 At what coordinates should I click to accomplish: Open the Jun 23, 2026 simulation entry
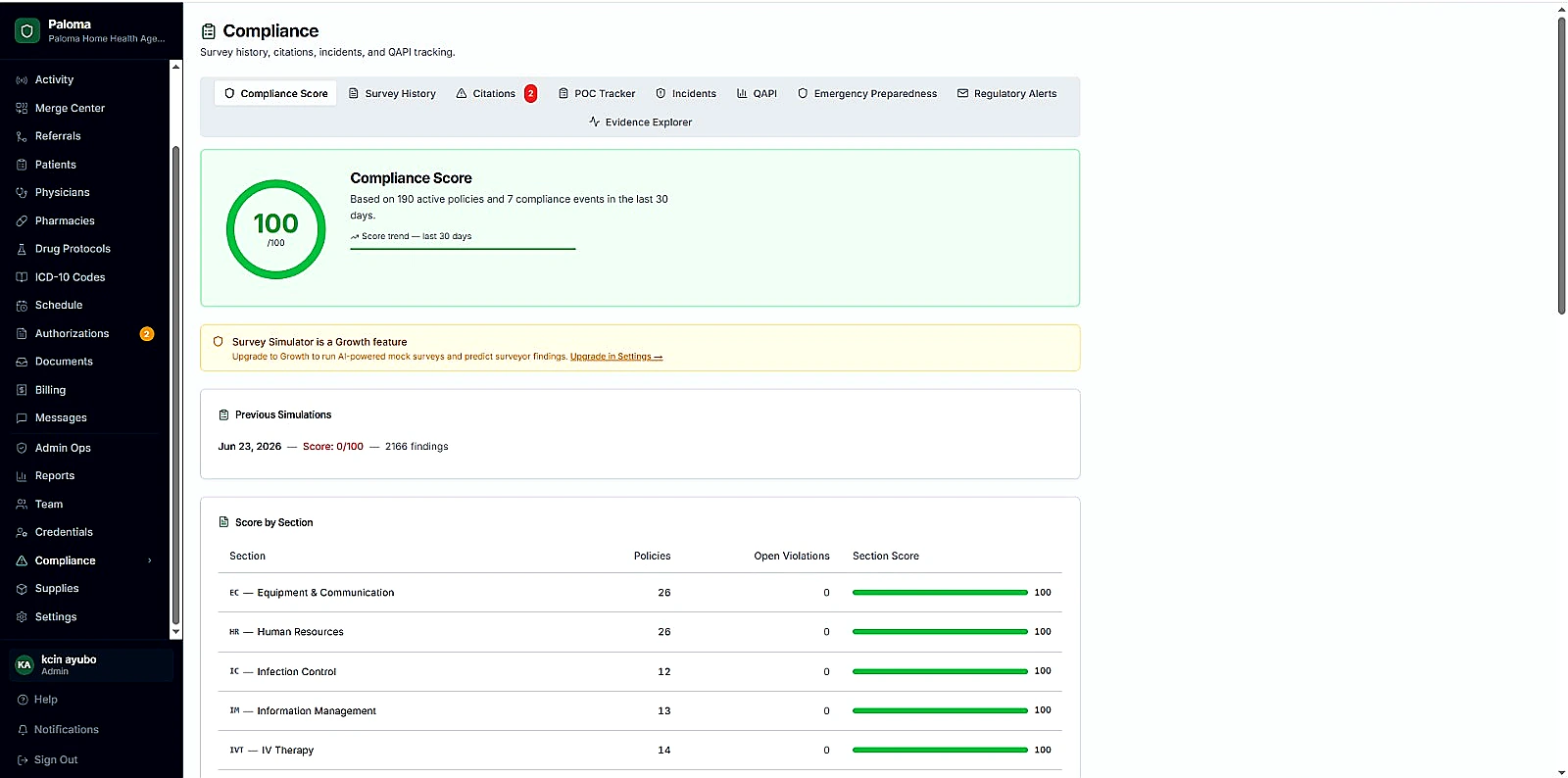[333, 447]
